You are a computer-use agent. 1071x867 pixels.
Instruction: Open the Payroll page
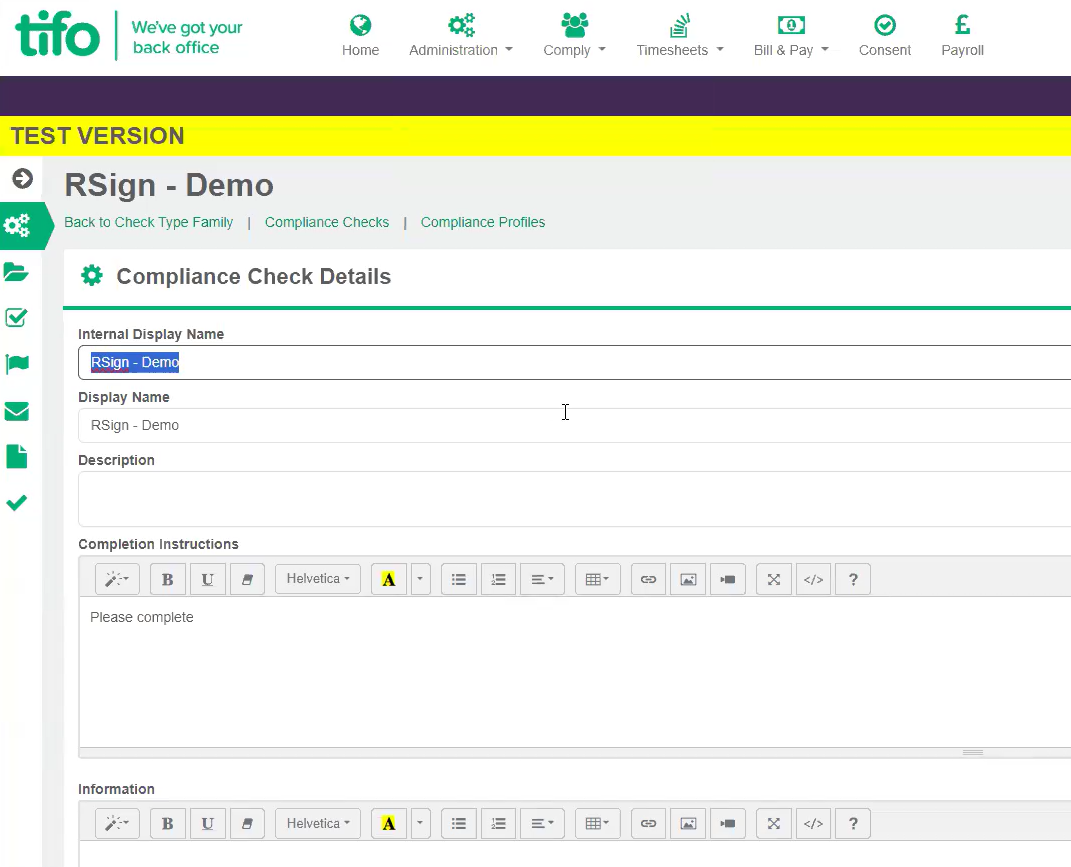962,36
